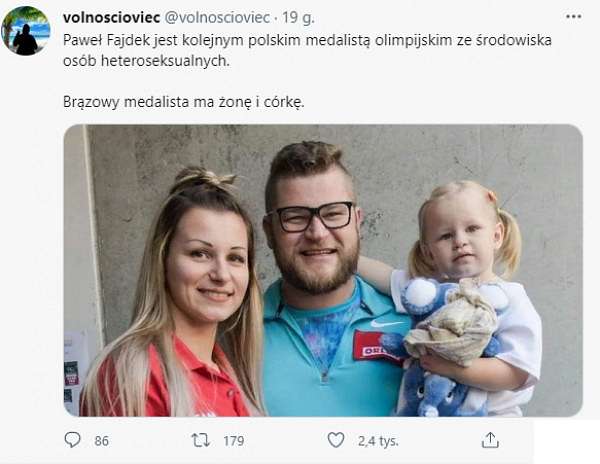Viewport: 600px width, 464px height.
Task: Retweet using the retweet arrows icon
Action: pyautogui.click(x=201, y=440)
